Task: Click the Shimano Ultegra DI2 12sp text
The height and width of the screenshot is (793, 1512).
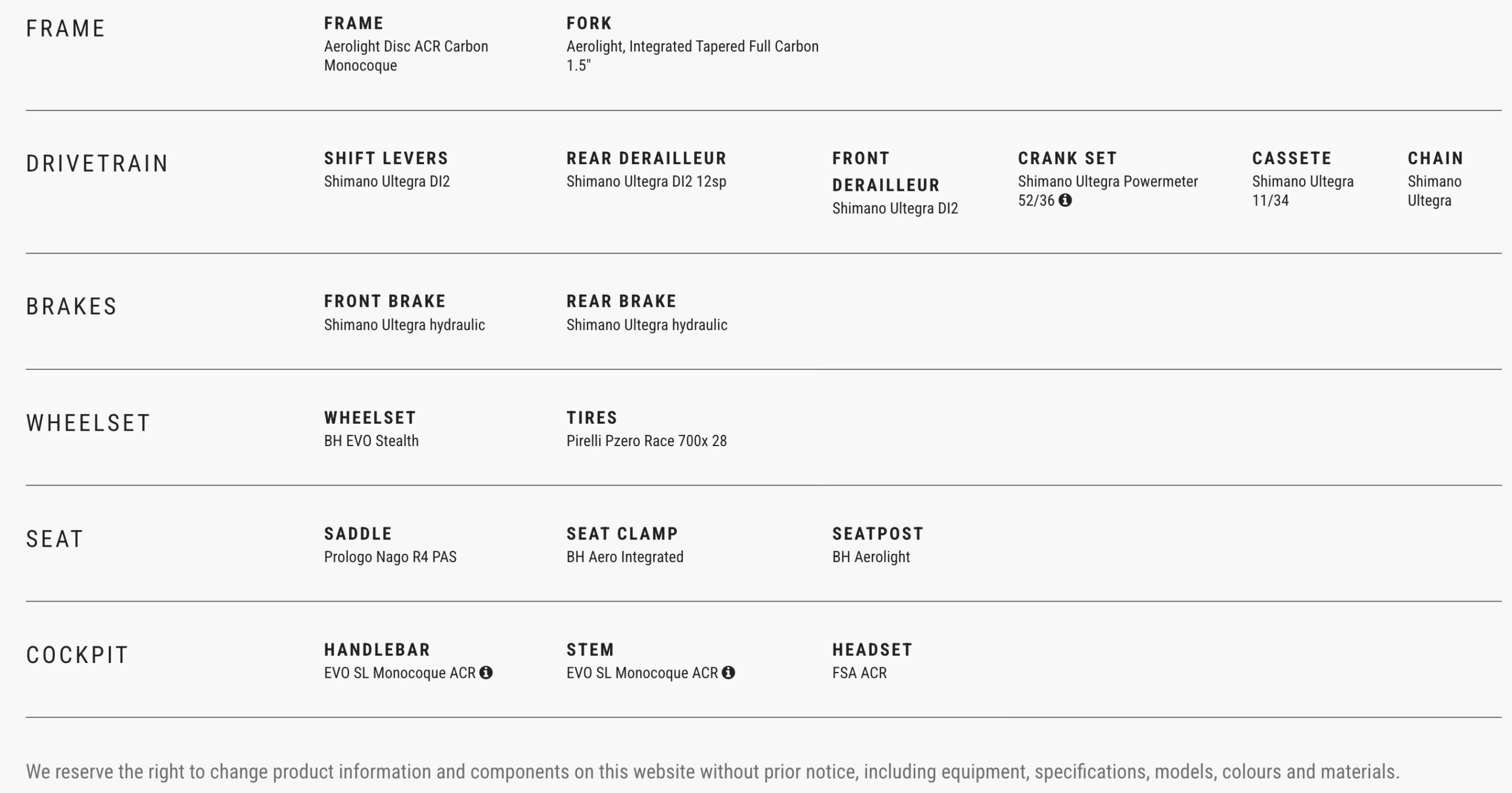Action: pyautogui.click(x=646, y=181)
